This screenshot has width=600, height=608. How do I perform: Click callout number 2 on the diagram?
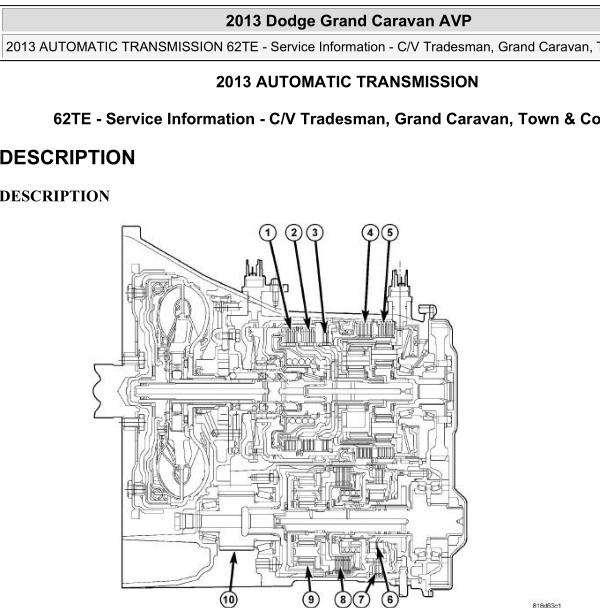[x=294, y=233]
